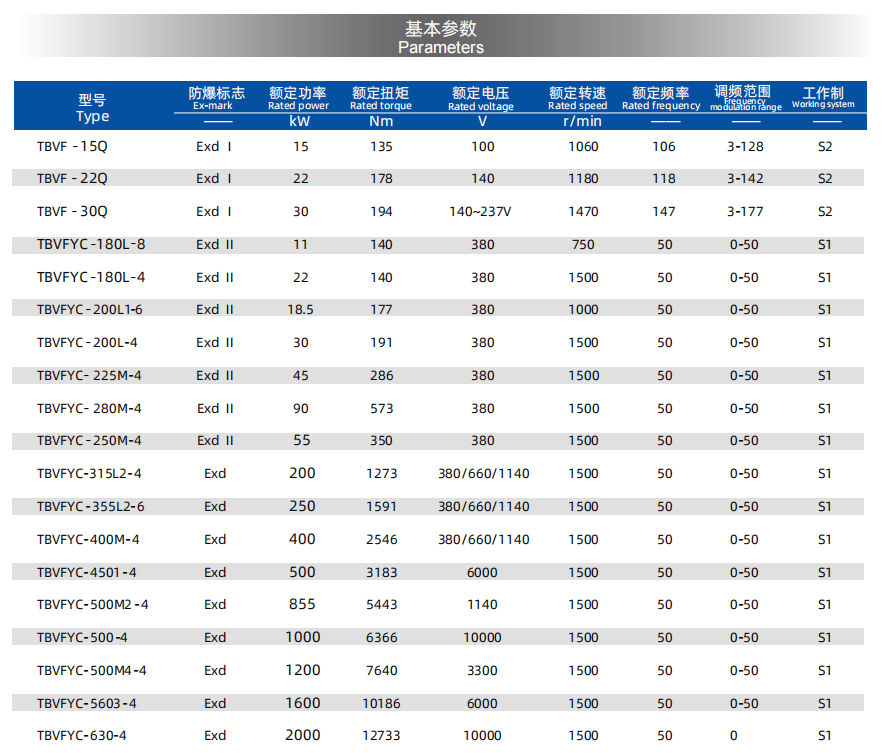This screenshot has height=753, width=891.
Task: Click the Ex-mark column header
Action: tap(216, 98)
